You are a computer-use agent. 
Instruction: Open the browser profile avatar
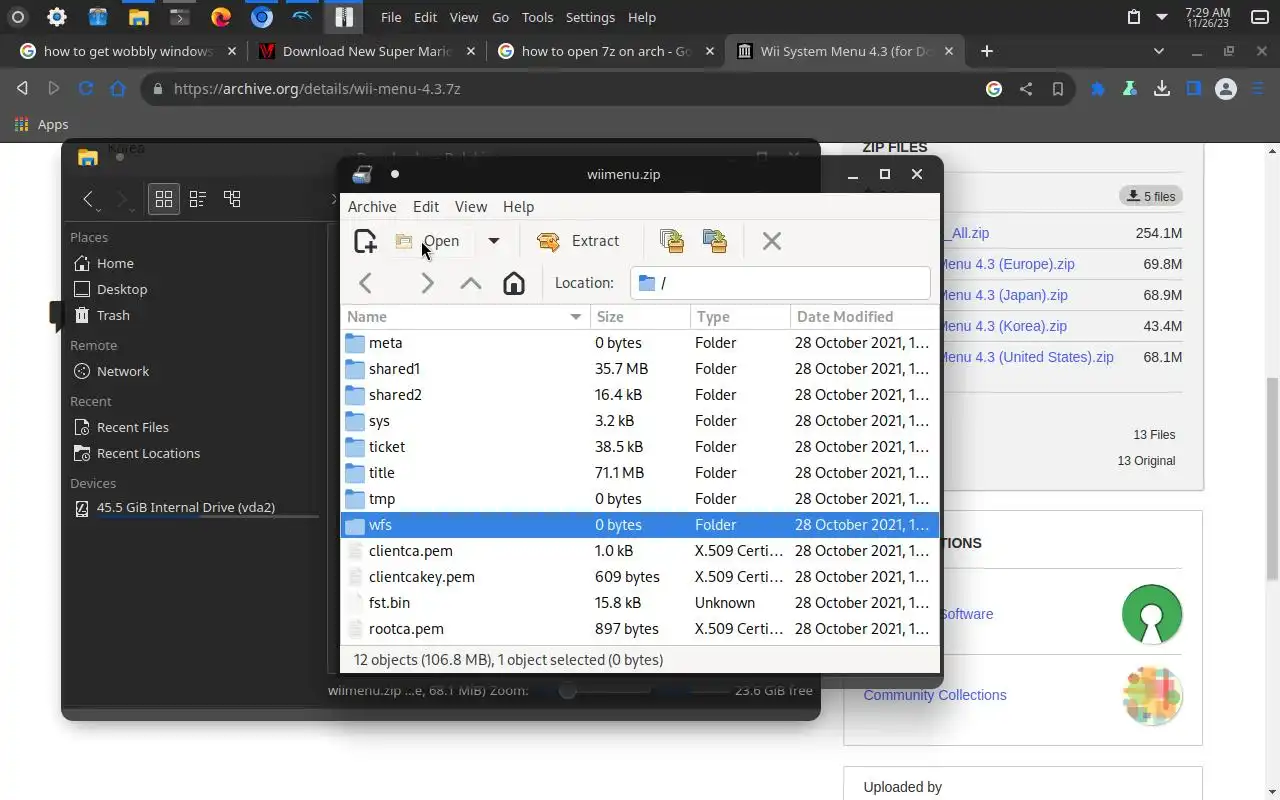point(1226,89)
